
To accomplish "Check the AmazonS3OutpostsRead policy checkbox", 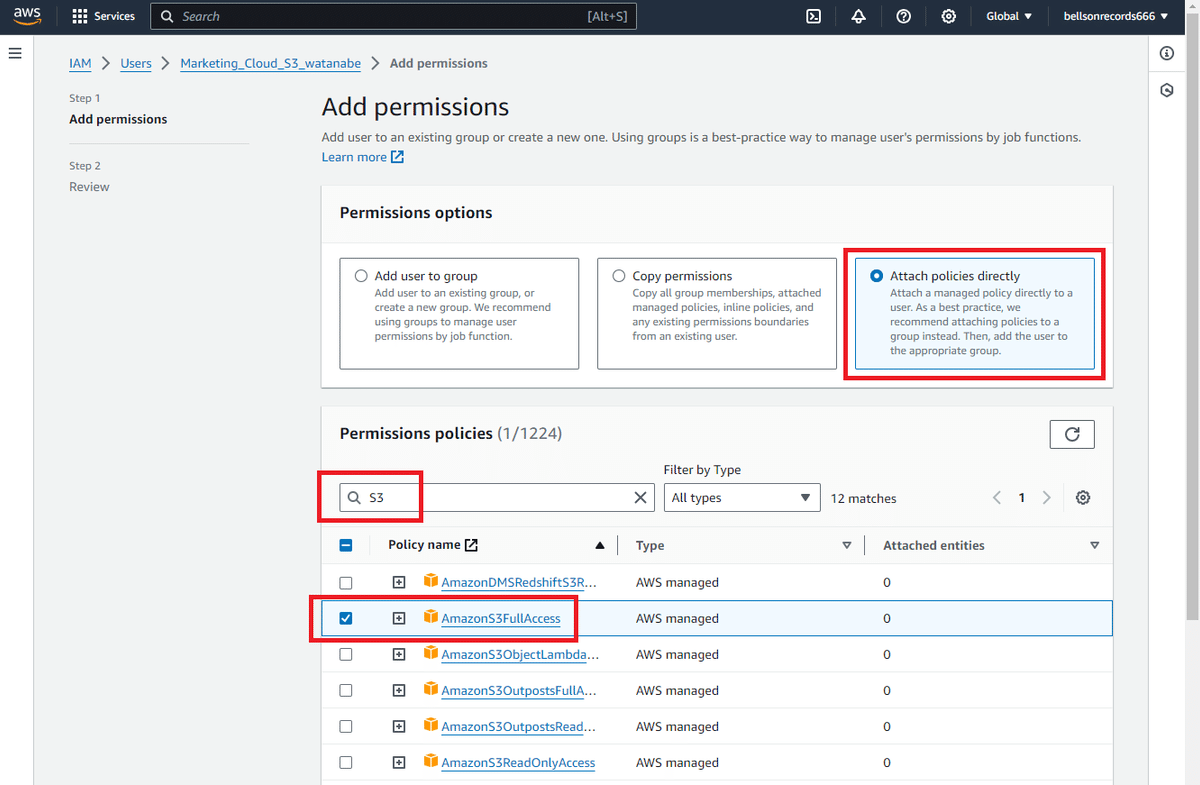I will (x=346, y=726).
